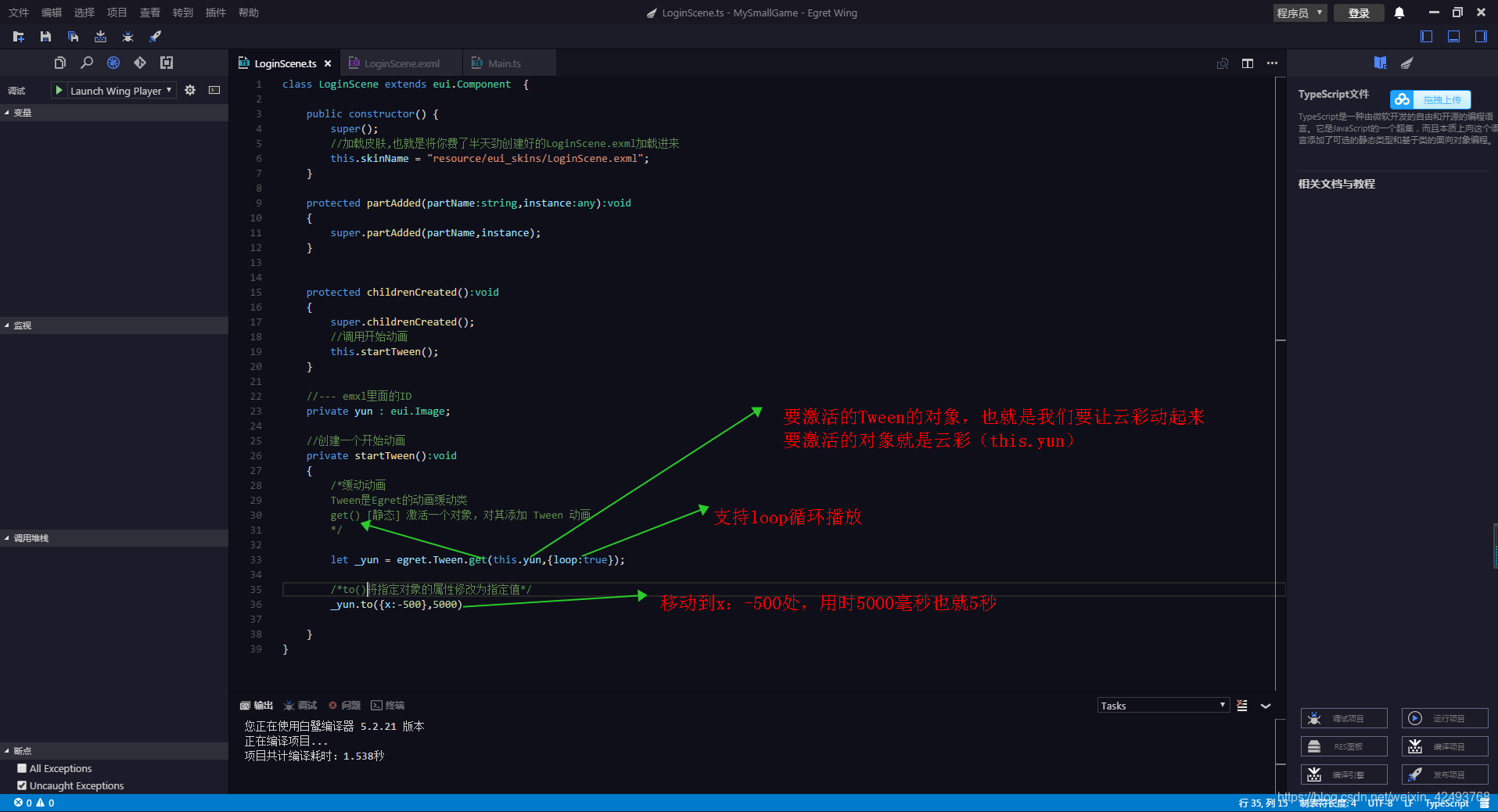Viewport: 1498px width, 812px height.
Task: Open the debug console icon
Action: coord(214,90)
